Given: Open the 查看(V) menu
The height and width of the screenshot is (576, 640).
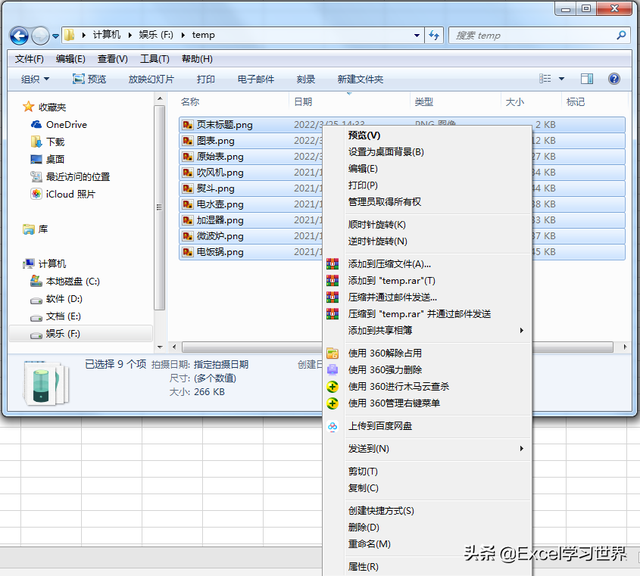Looking at the screenshot, I should (113, 59).
